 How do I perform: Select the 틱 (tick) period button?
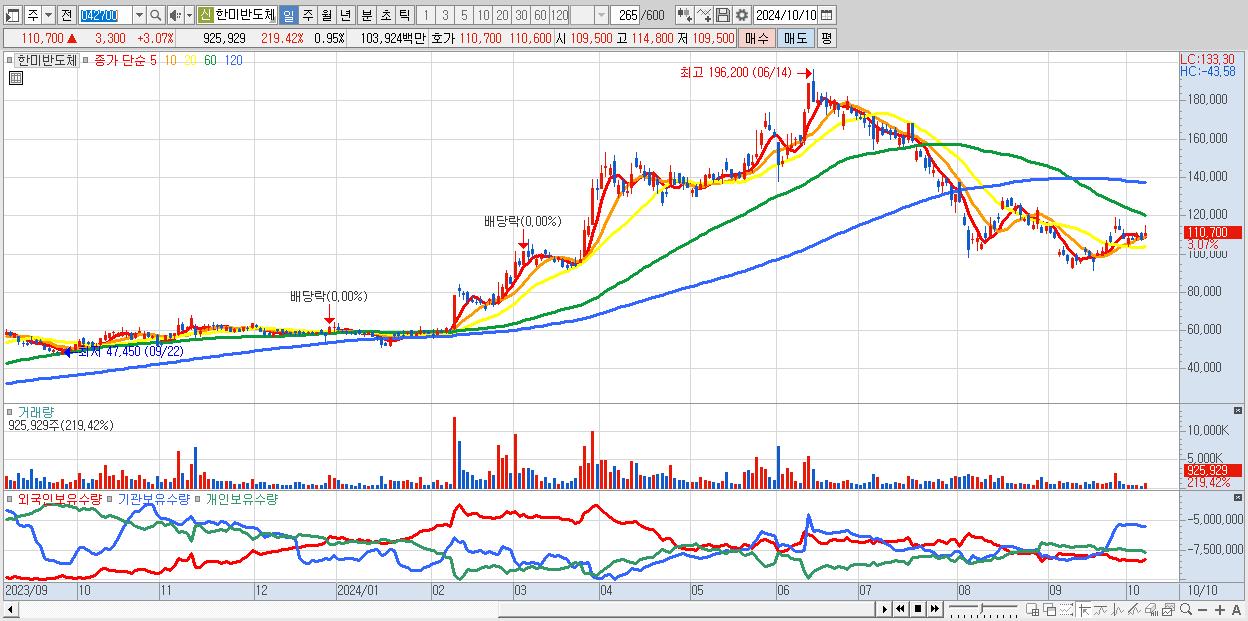tap(404, 15)
